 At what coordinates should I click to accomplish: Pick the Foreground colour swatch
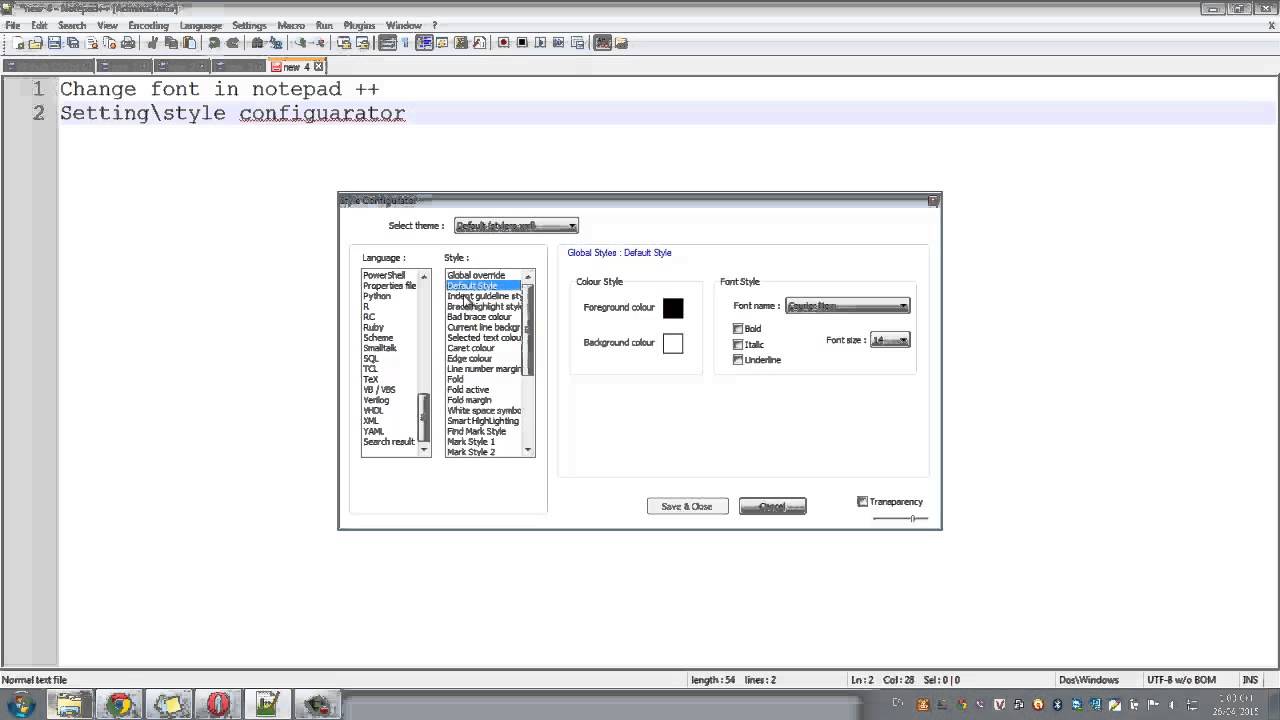(673, 308)
